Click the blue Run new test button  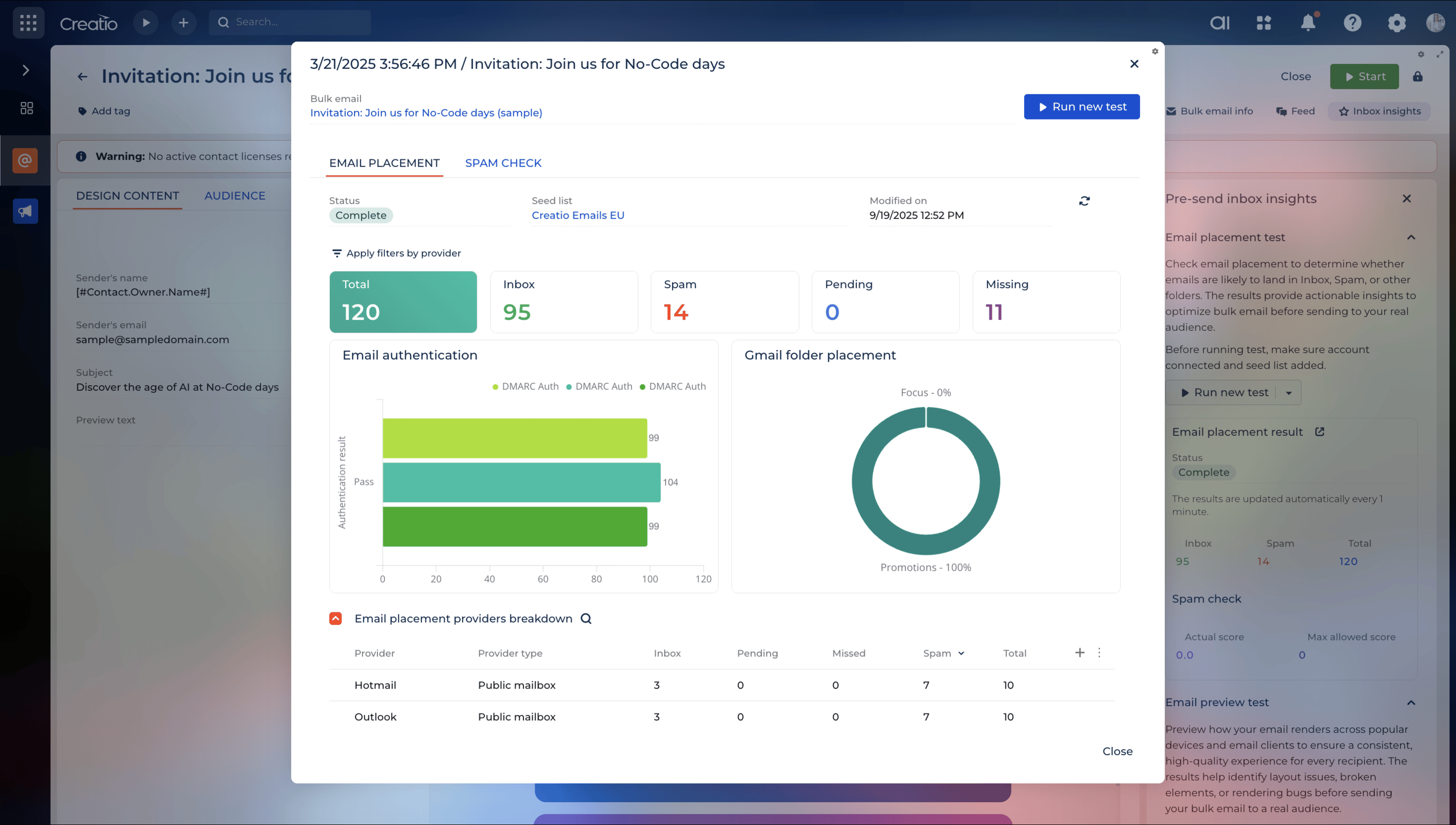click(1082, 107)
